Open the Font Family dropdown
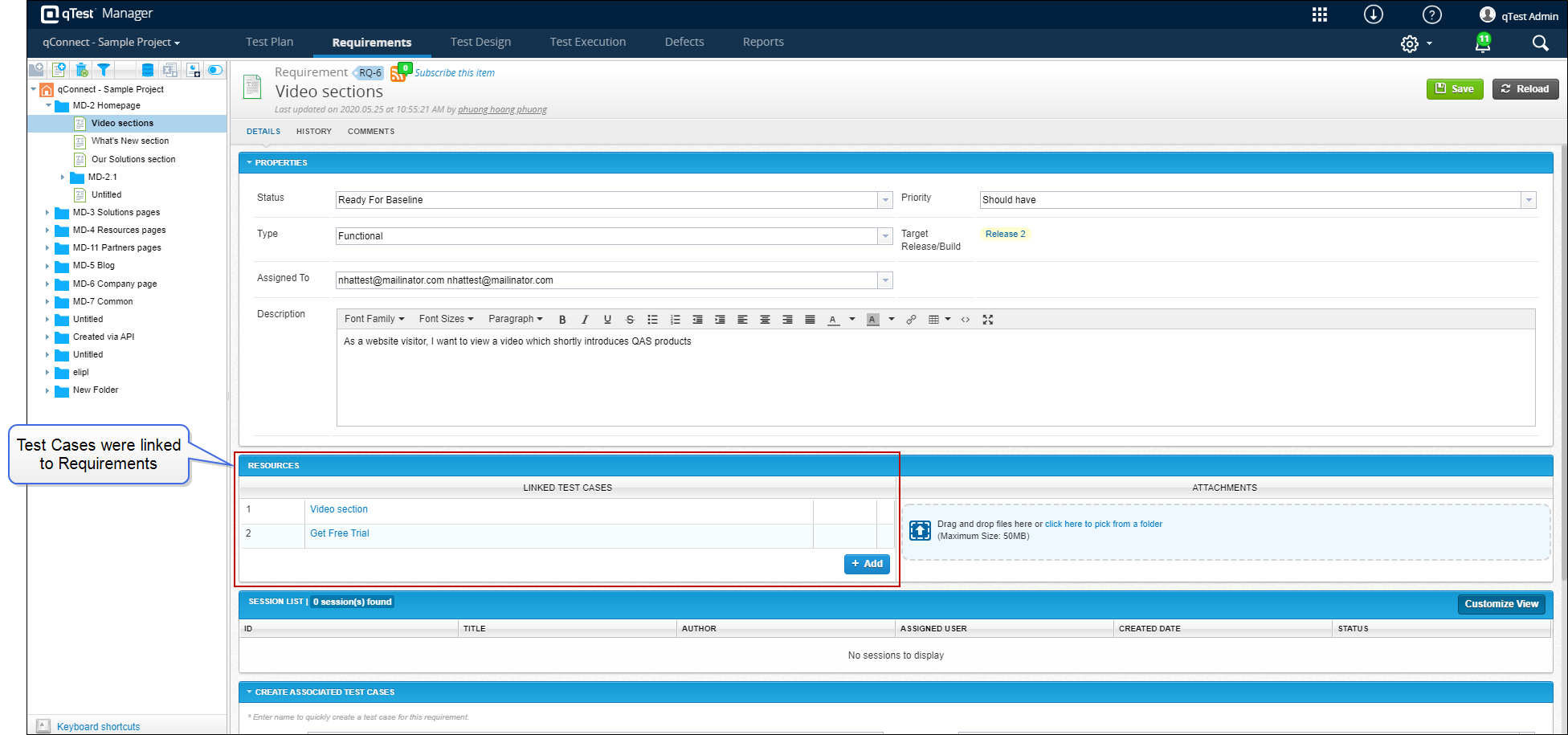The image size is (1568, 735). (374, 319)
